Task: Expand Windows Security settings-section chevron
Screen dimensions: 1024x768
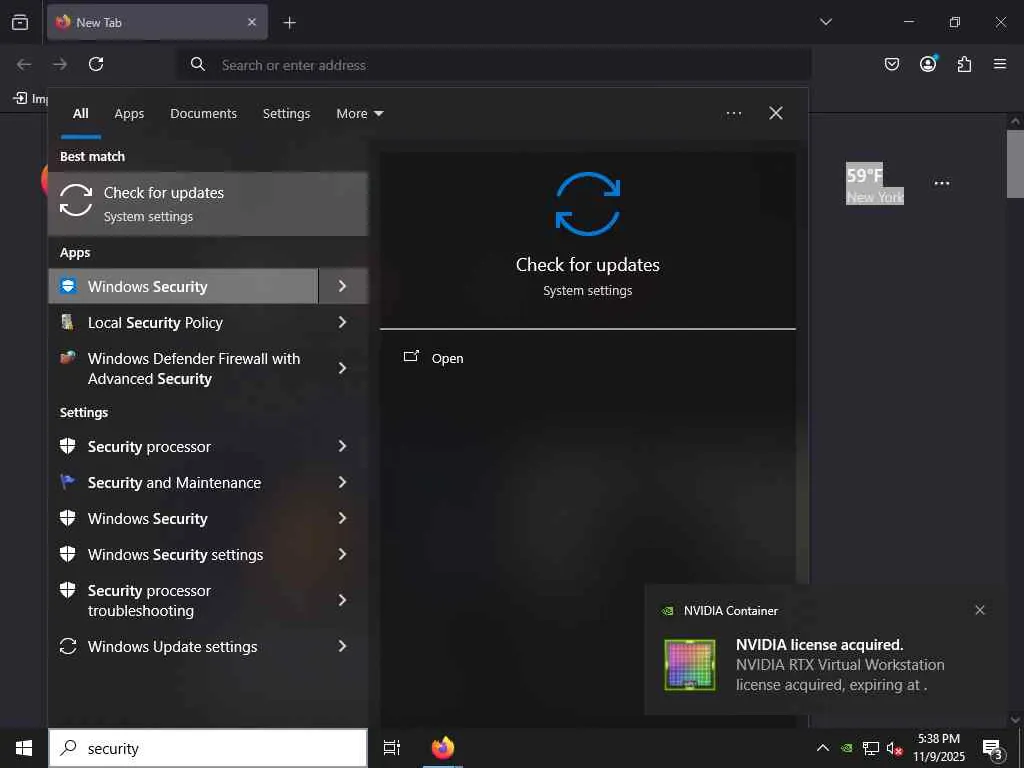Action: click(x=344, y=519)
